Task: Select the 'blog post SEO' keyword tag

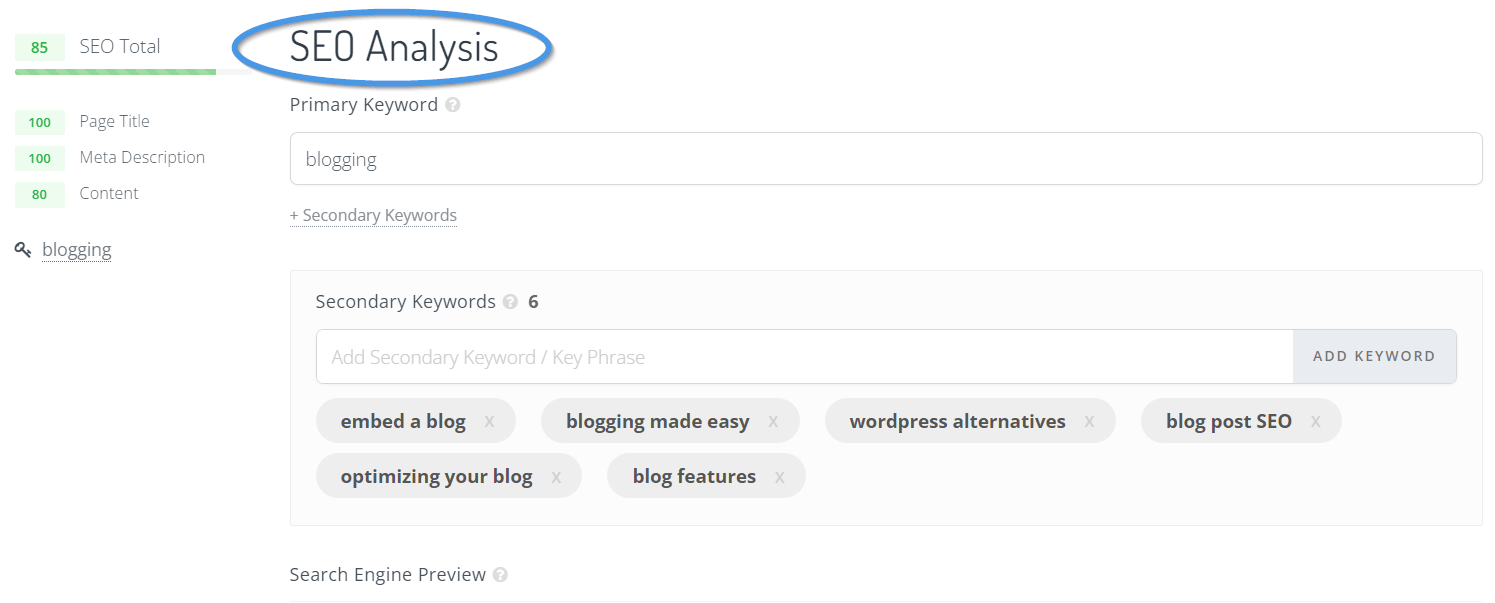Action: [x=1241, y=421]
